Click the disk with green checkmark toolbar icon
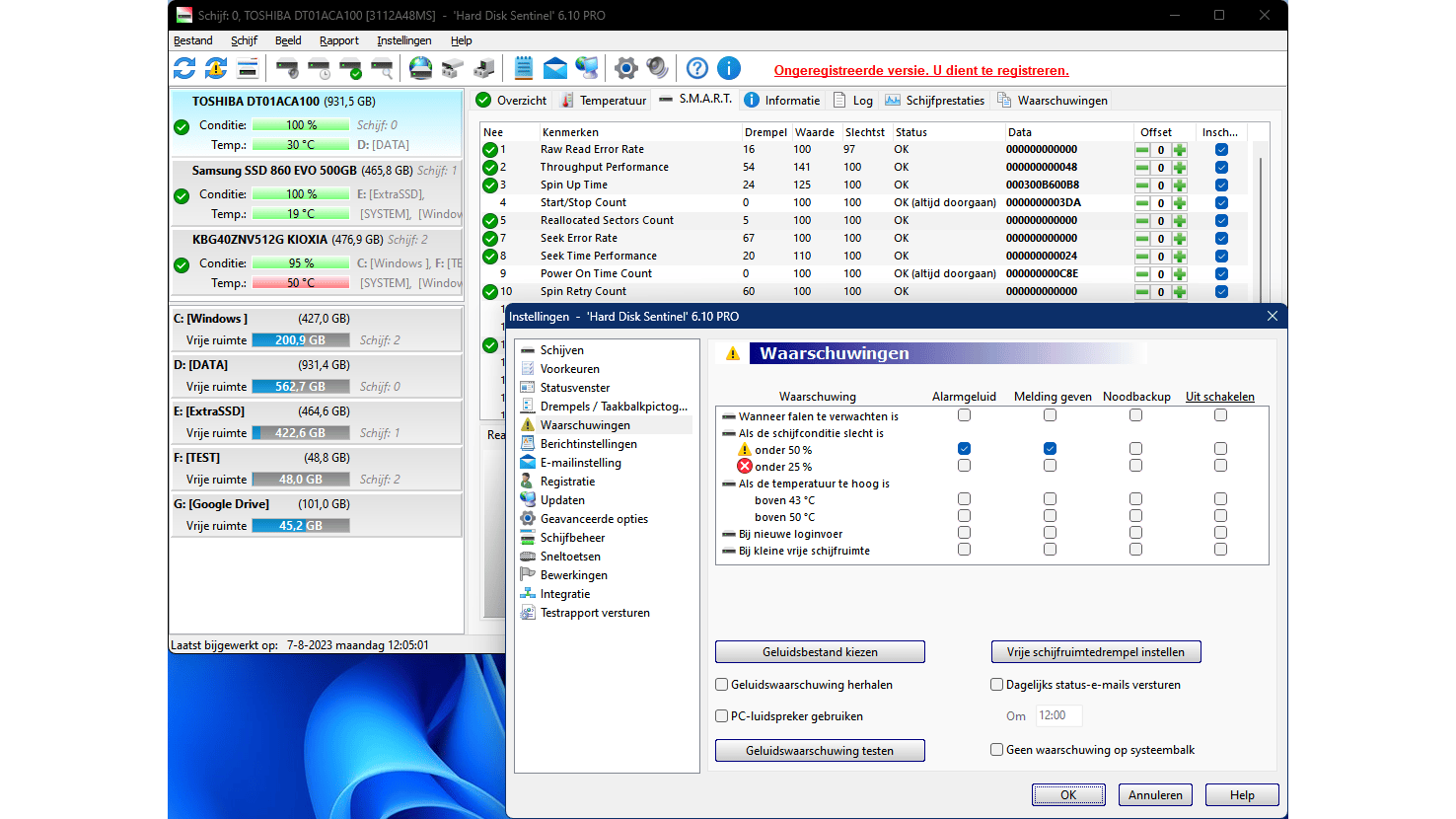 click(x=350, y=68)
